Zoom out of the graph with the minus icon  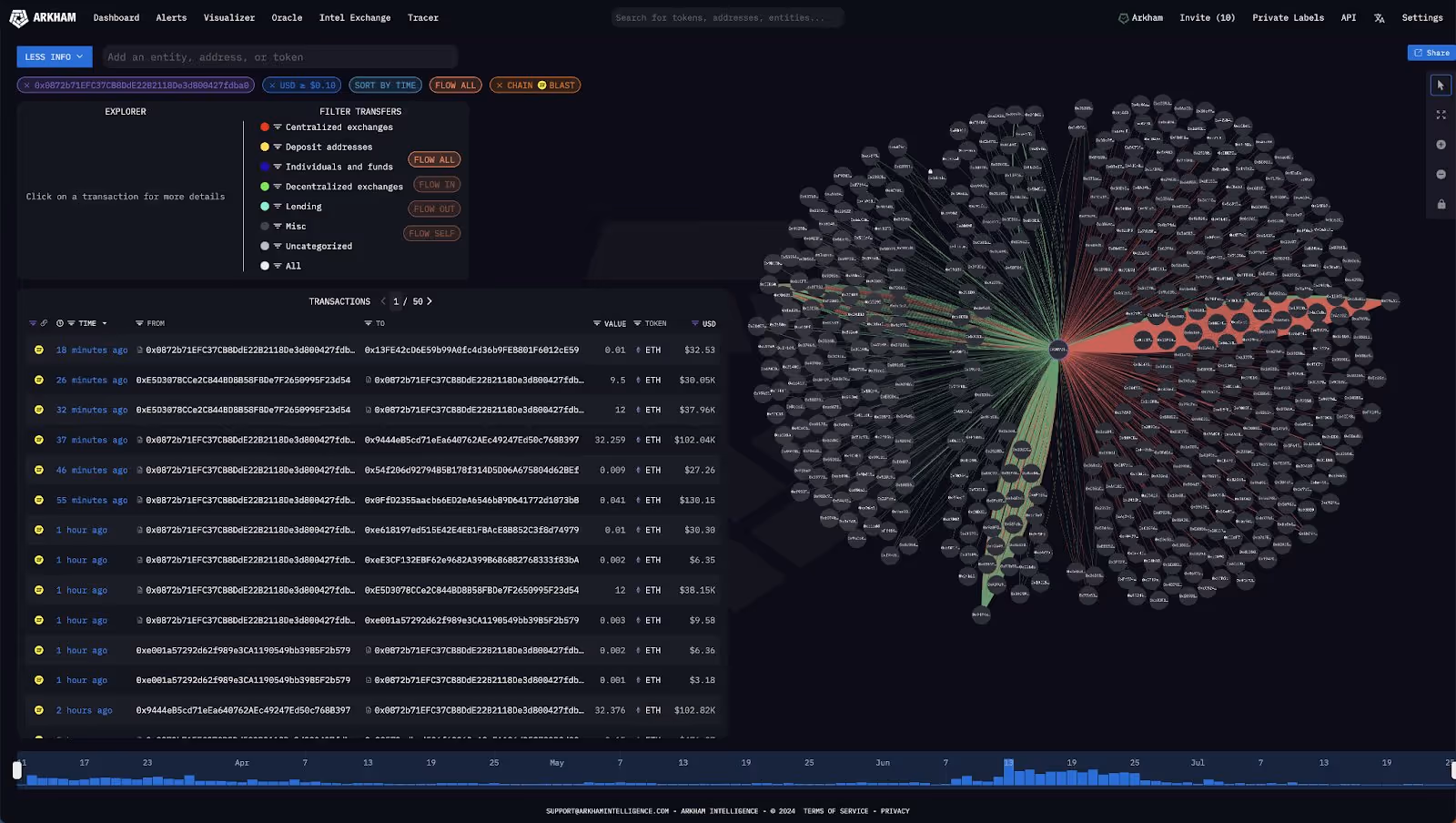[1441, 174]
